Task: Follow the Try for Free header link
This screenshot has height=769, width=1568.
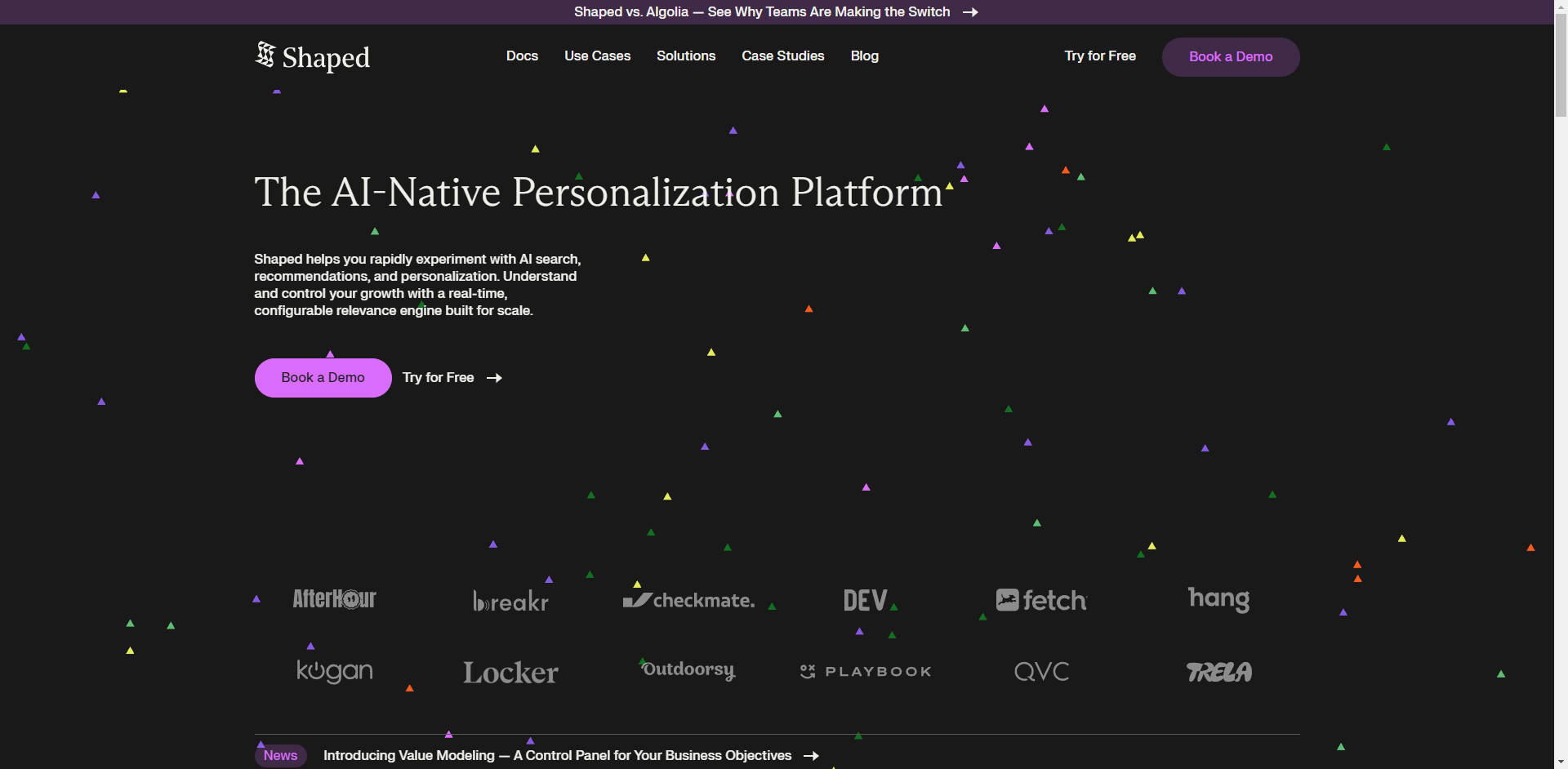Action: tap(1099, 56)
